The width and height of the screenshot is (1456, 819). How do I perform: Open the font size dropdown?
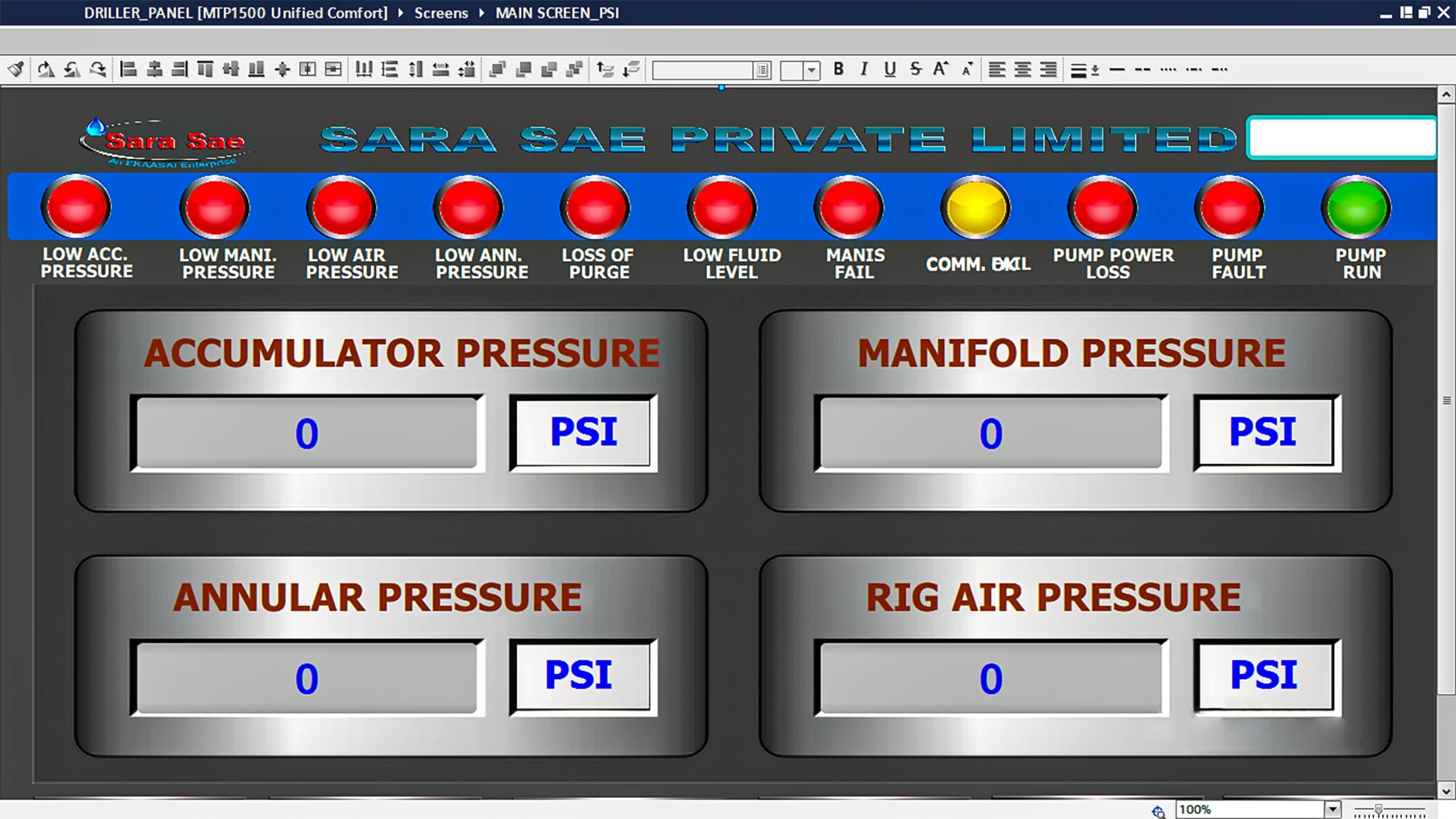pos(811,70)
